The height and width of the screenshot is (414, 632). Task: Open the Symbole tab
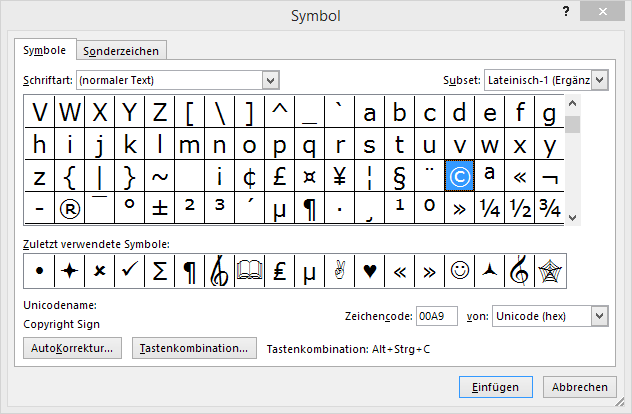tap(45, 50)
